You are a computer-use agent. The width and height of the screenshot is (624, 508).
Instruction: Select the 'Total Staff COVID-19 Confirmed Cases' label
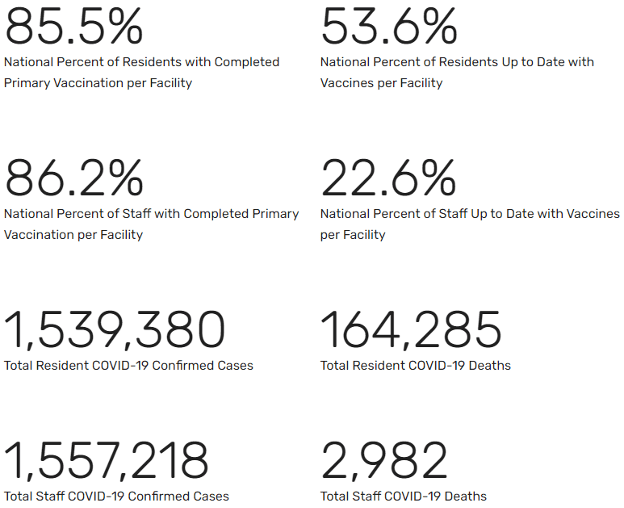(117, 496)
